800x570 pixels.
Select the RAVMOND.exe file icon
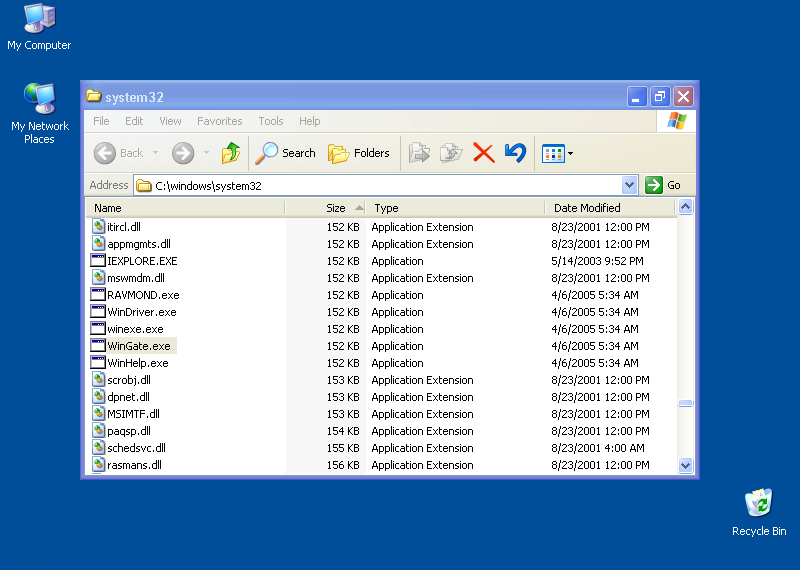[98, 294]
